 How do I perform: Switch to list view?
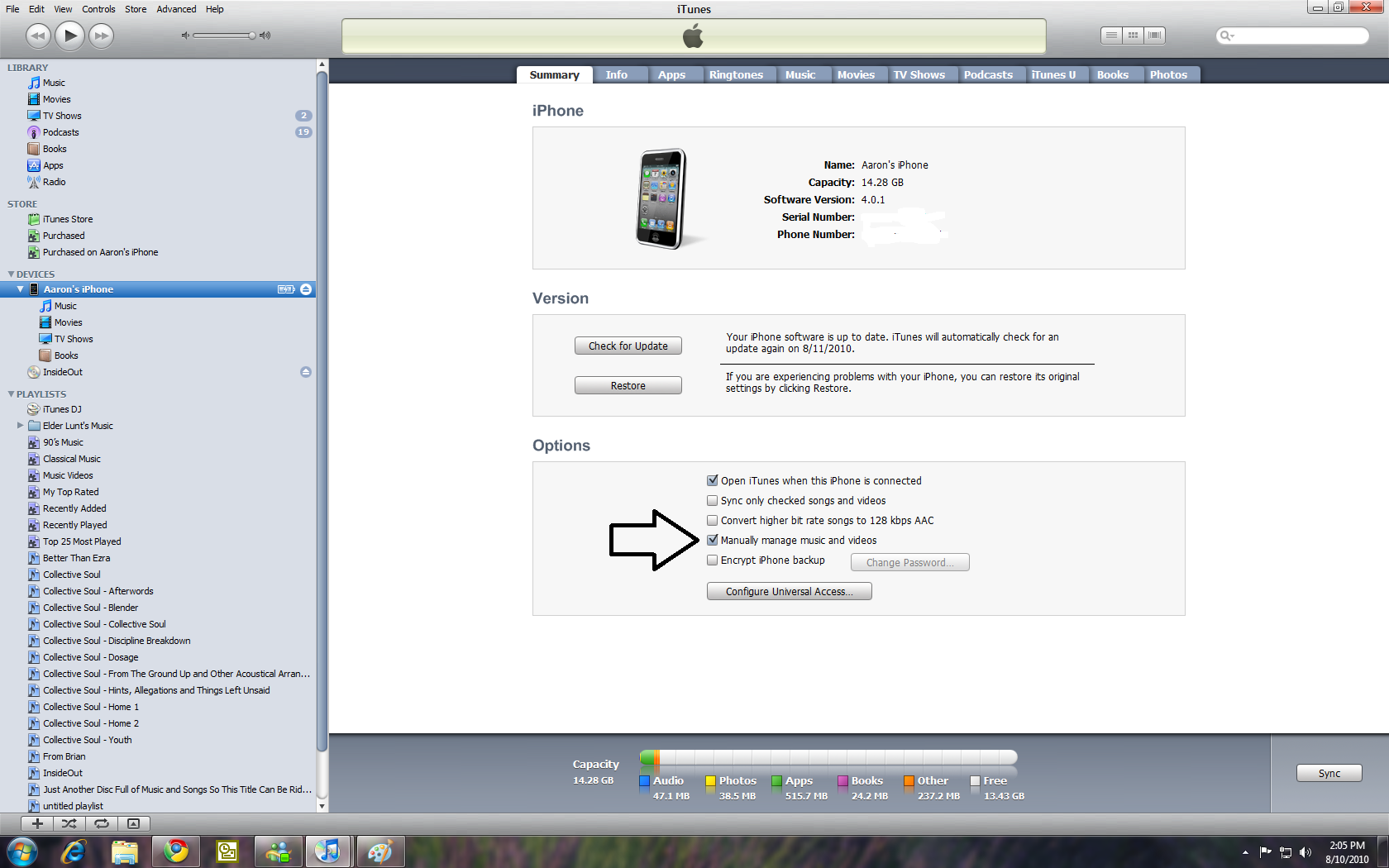(1112, 35)
